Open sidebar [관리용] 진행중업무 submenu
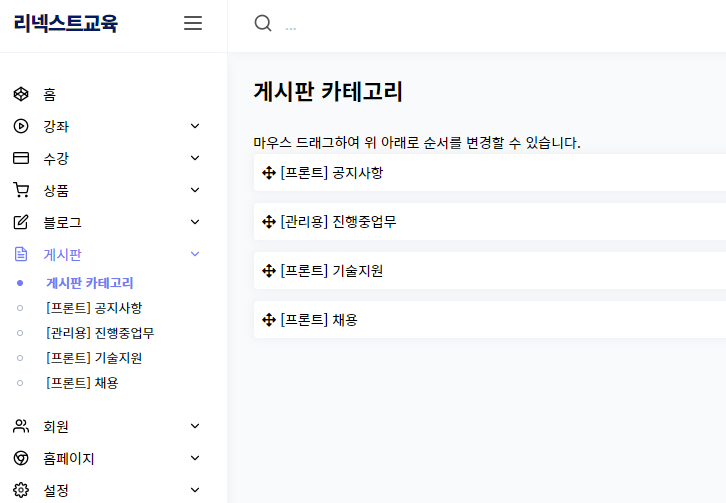The height and width of the screenshot is (503, 726). coord(100,333)
